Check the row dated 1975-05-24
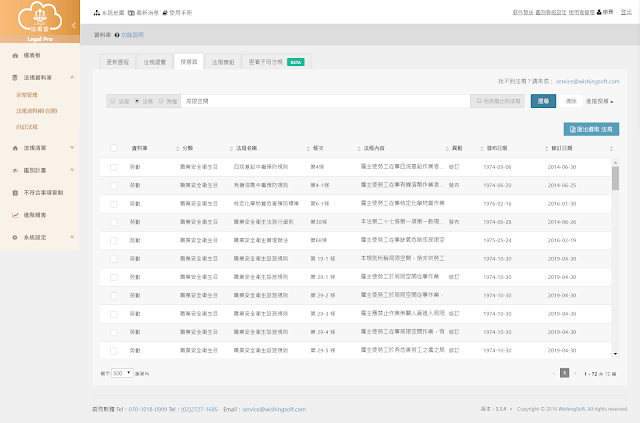The image size is (640, 423). (113, 241)
